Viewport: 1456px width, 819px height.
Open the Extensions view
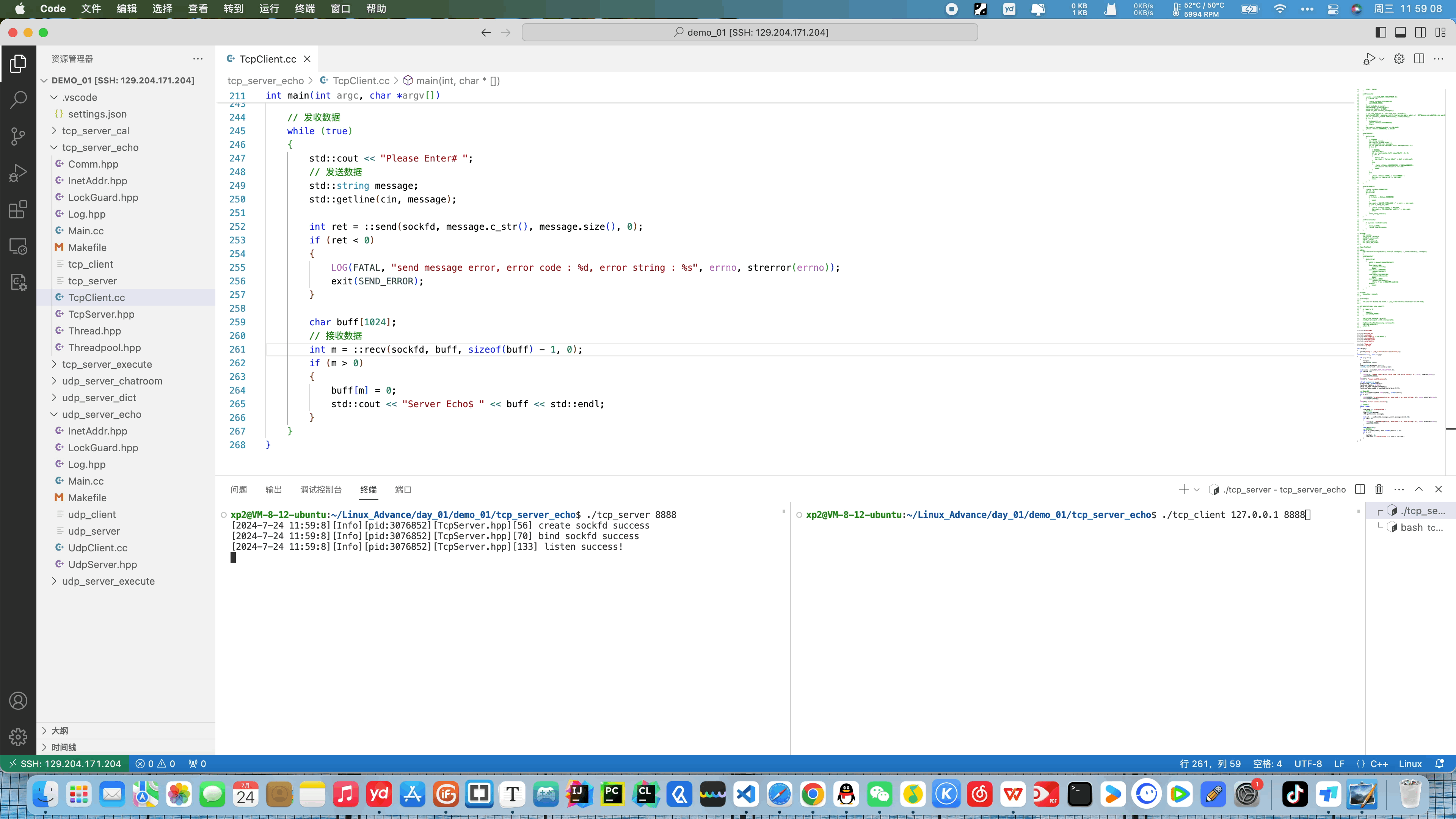coord(18,210)
